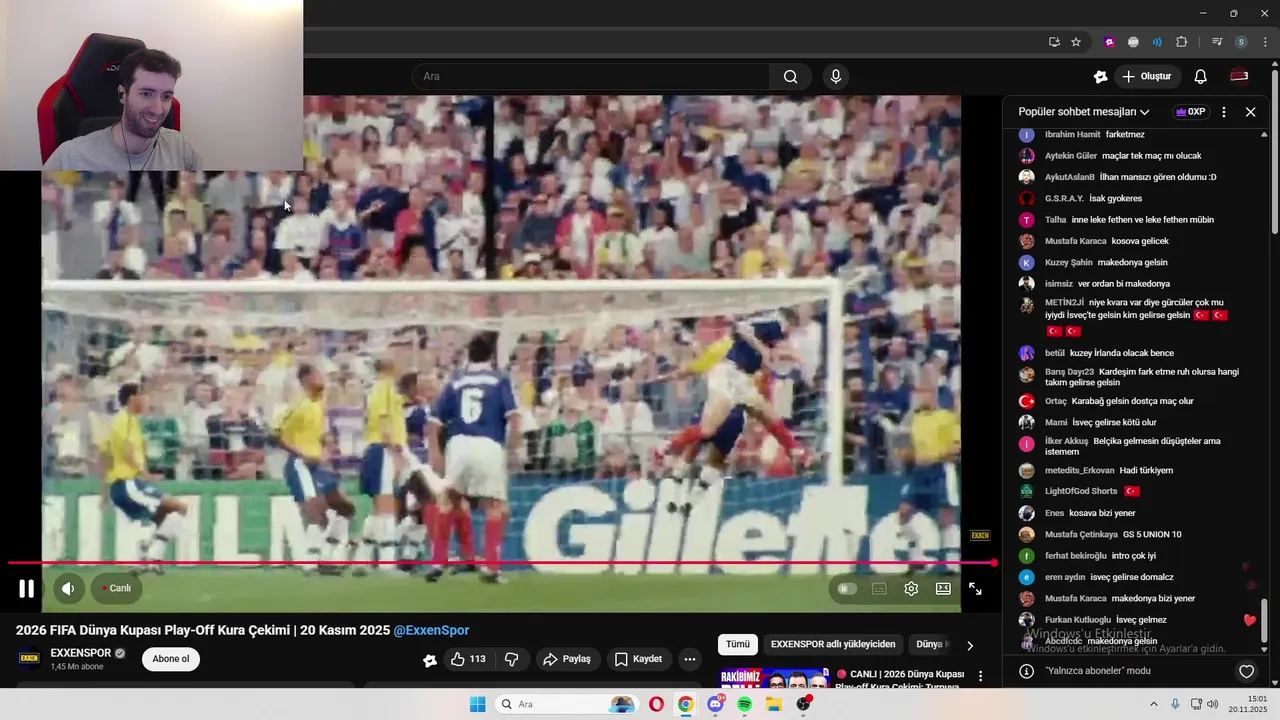Open File Explorer from the taskbar

(774, 704)
